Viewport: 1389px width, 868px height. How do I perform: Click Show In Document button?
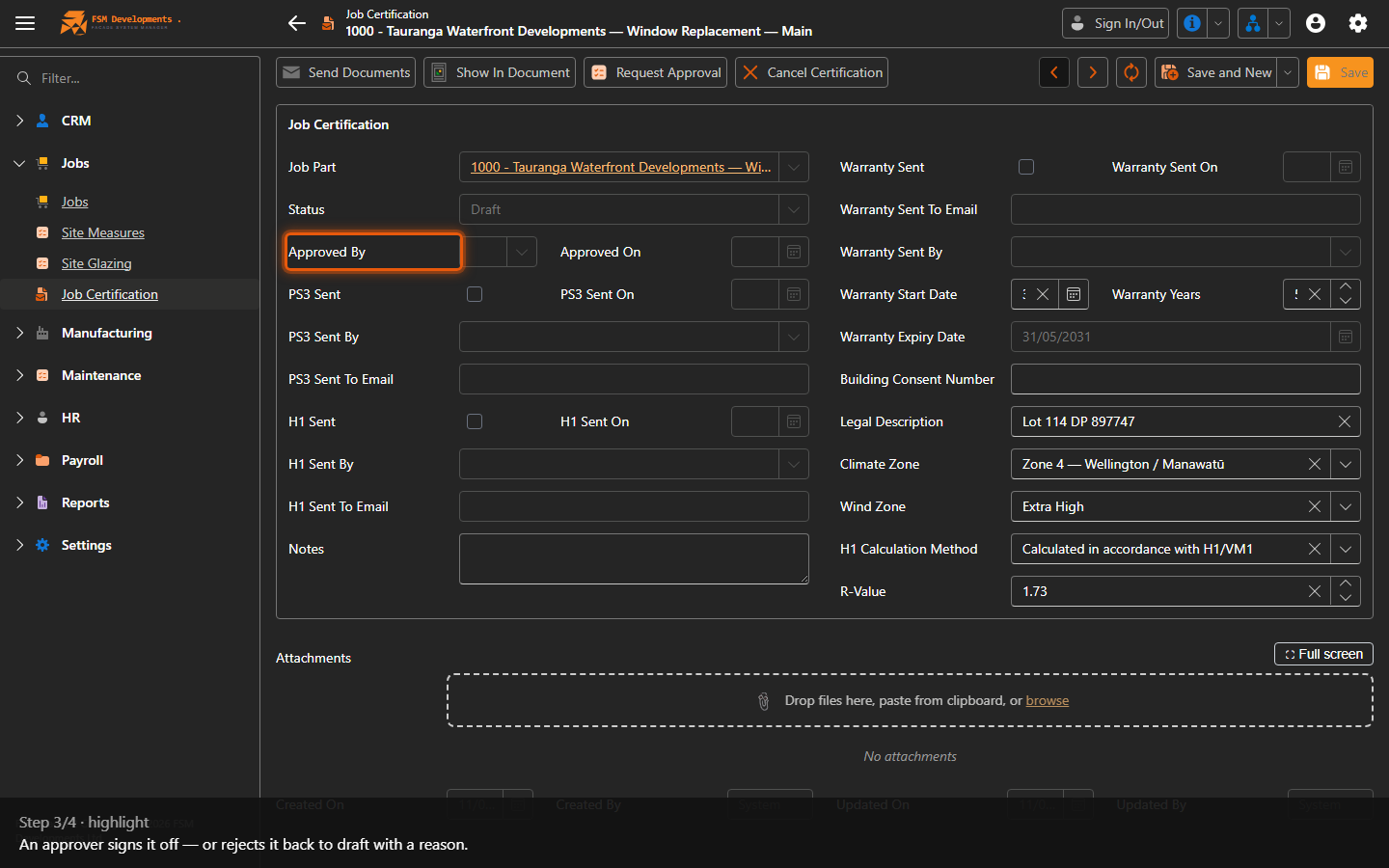[500, 72]
